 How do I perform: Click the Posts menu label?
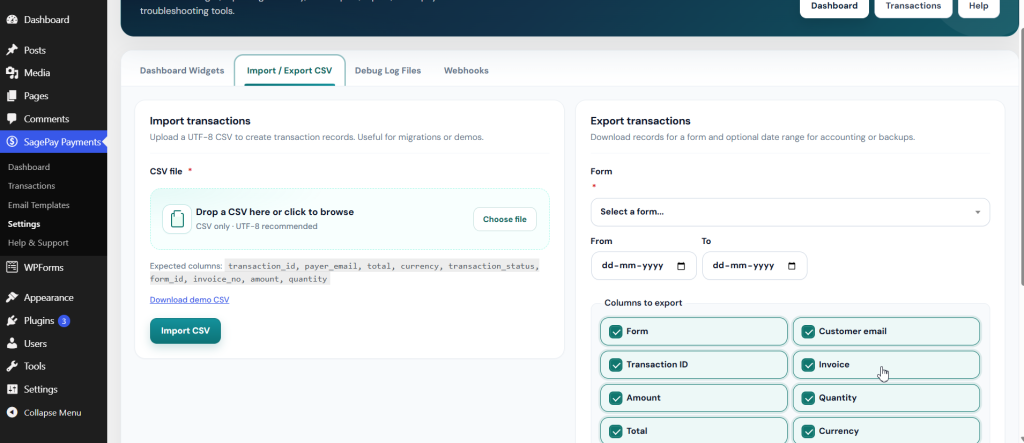(x=35, y=50)
